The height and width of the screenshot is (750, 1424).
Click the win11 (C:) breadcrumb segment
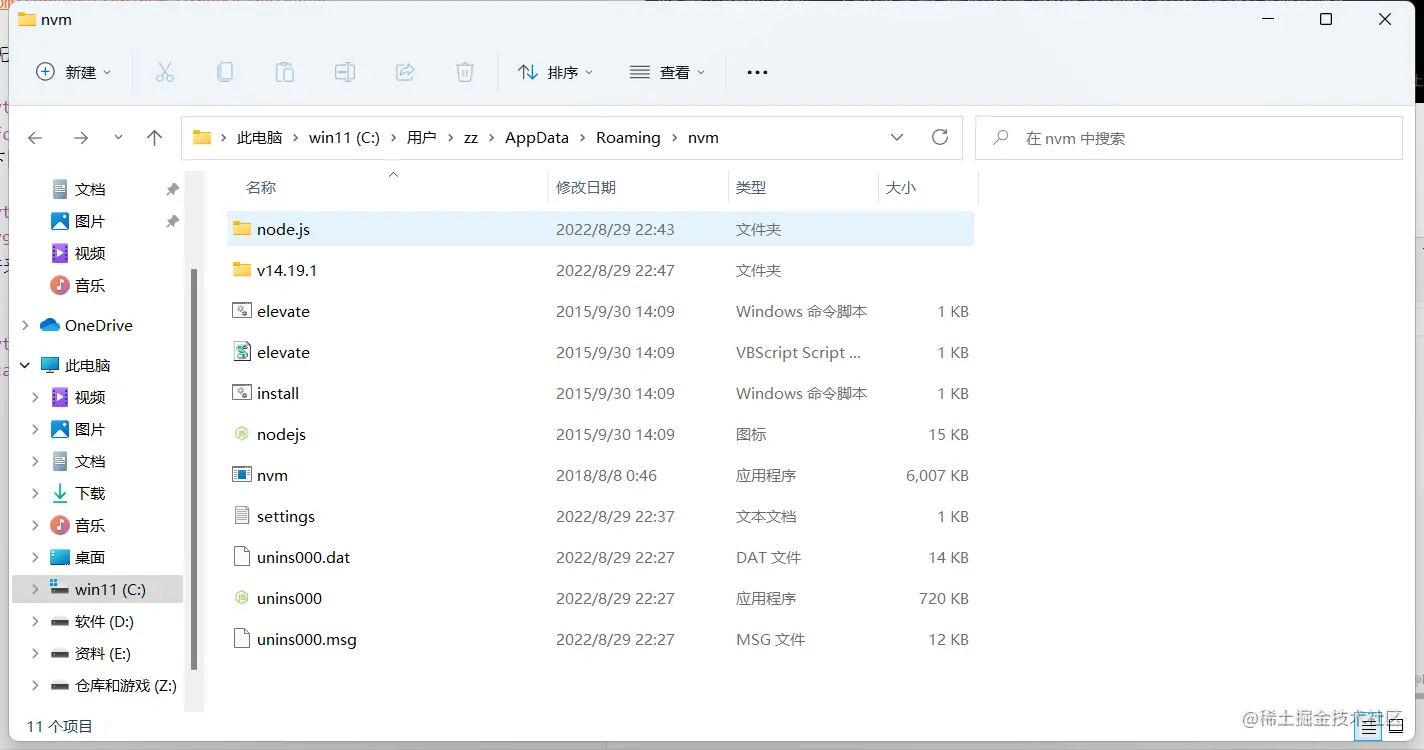(x=344, y=138)
